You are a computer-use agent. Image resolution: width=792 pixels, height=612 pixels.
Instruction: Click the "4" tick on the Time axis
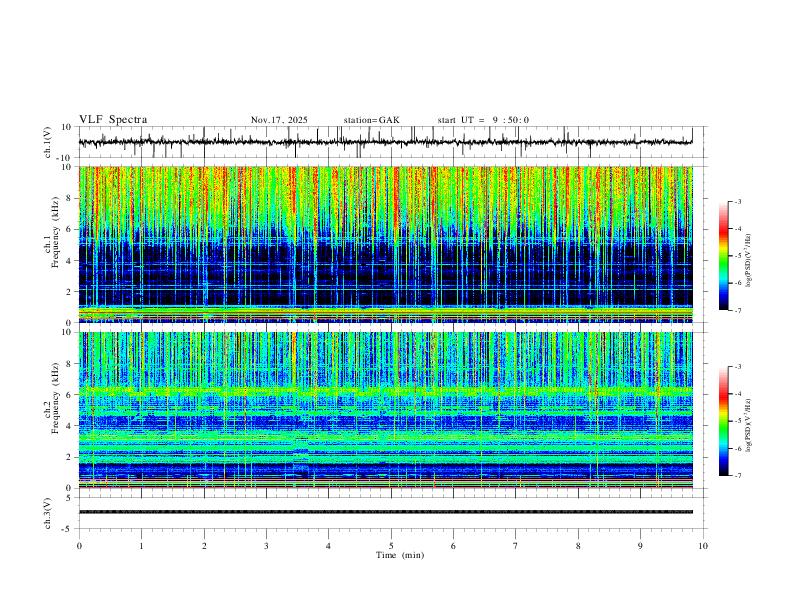(328, 546)
